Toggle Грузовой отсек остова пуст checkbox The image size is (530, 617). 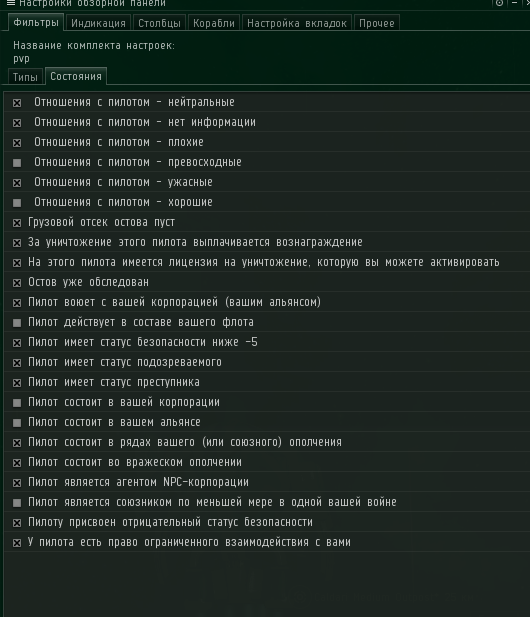coord(17,223)
